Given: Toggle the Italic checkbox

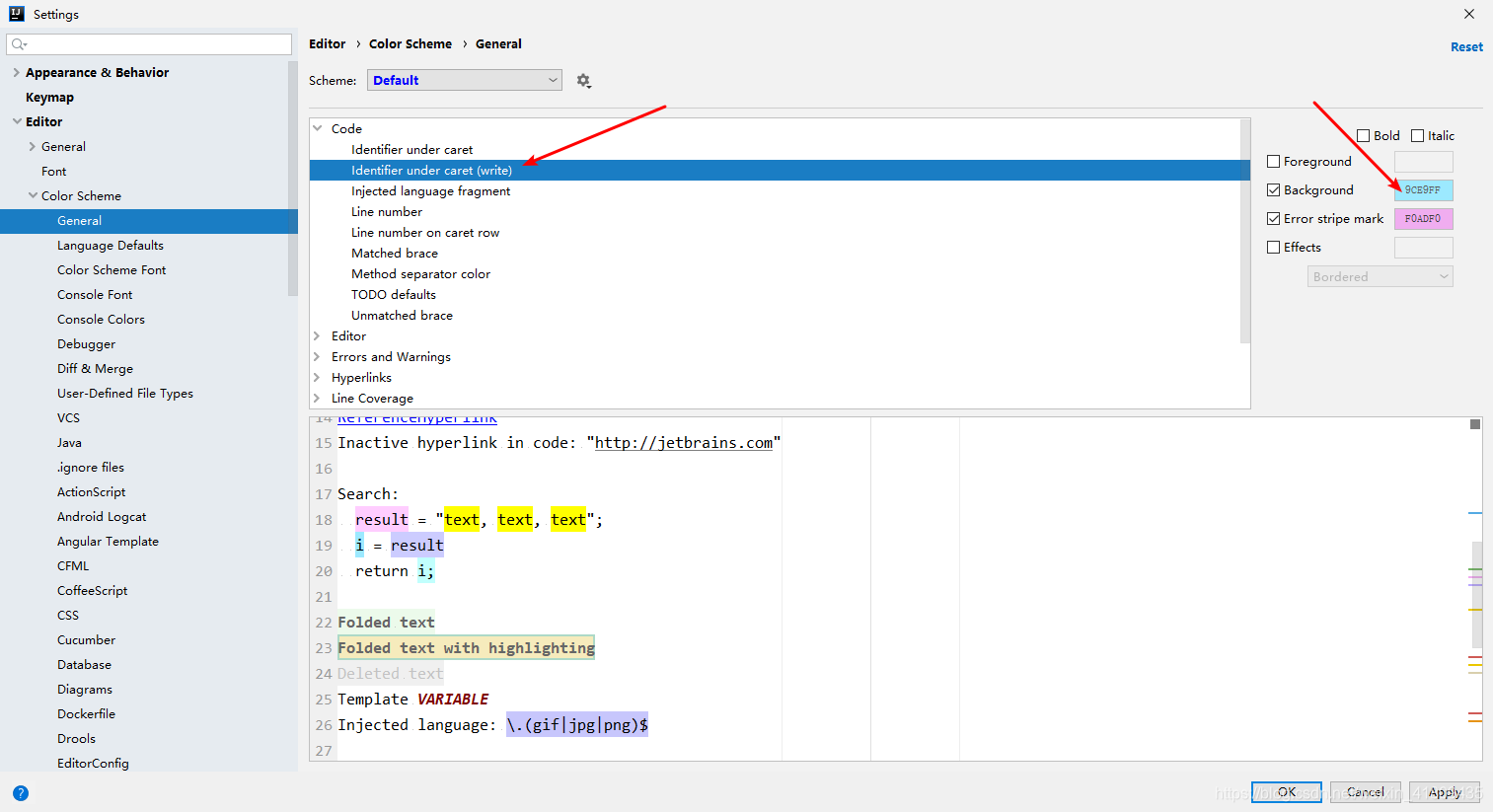Looking at the screenshot, I should click(1417, 136).
